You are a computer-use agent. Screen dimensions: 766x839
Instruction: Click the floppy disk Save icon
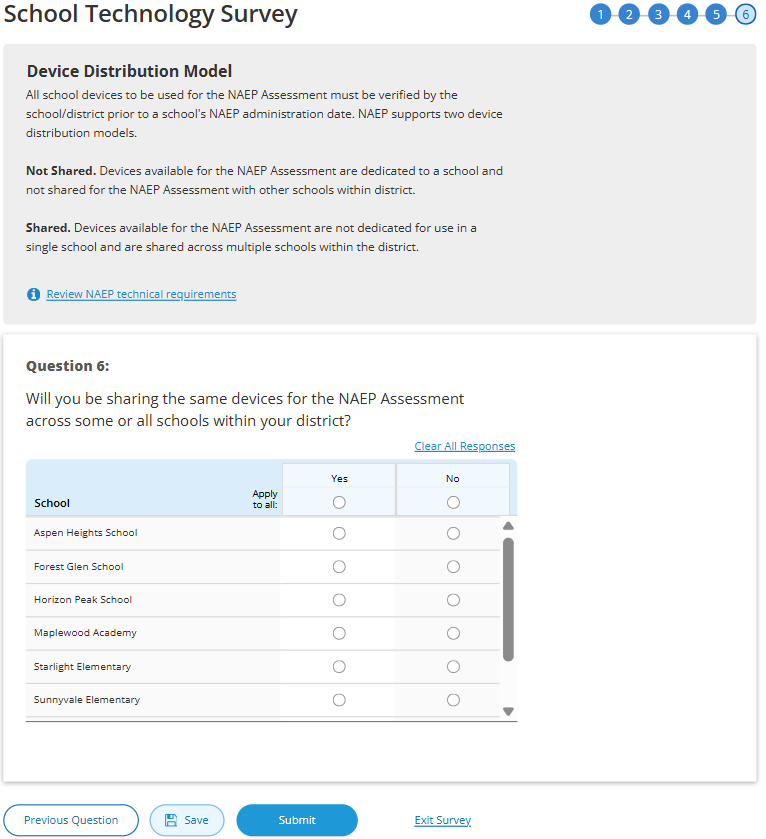click(171, 820)
